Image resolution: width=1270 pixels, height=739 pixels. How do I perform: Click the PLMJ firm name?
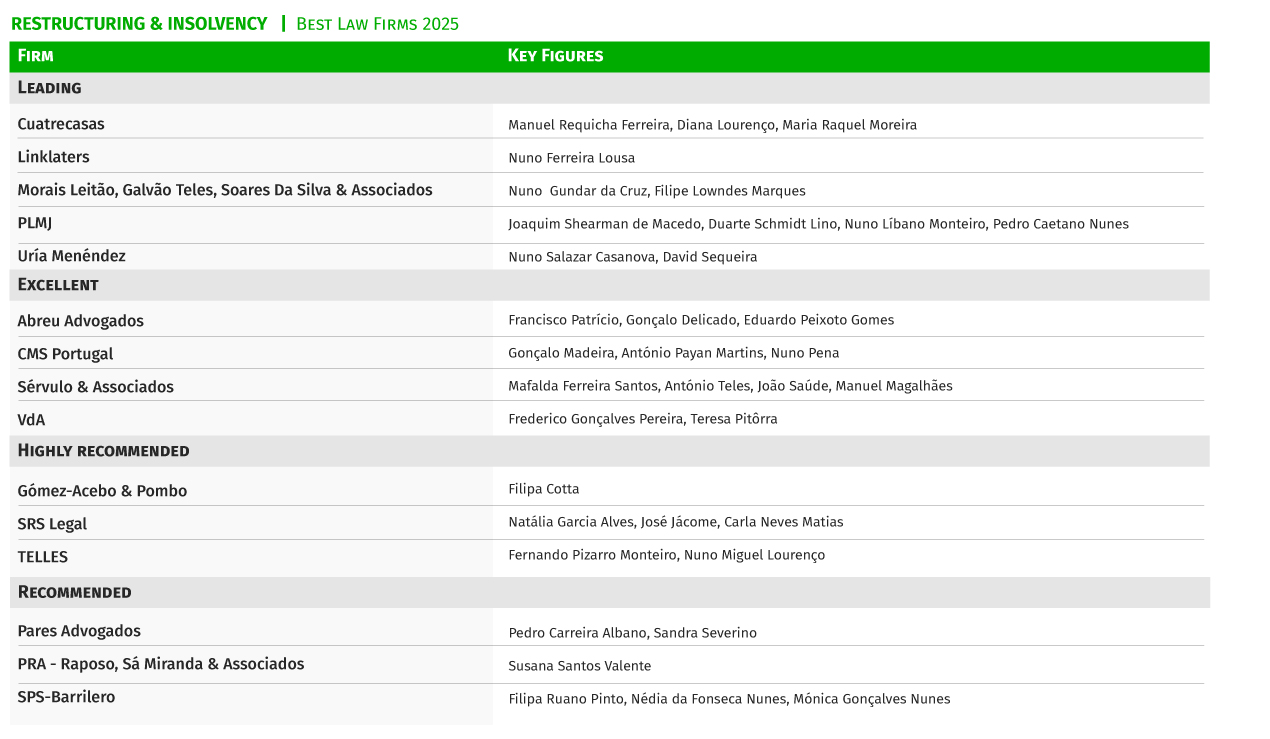[x=35, y=223]
